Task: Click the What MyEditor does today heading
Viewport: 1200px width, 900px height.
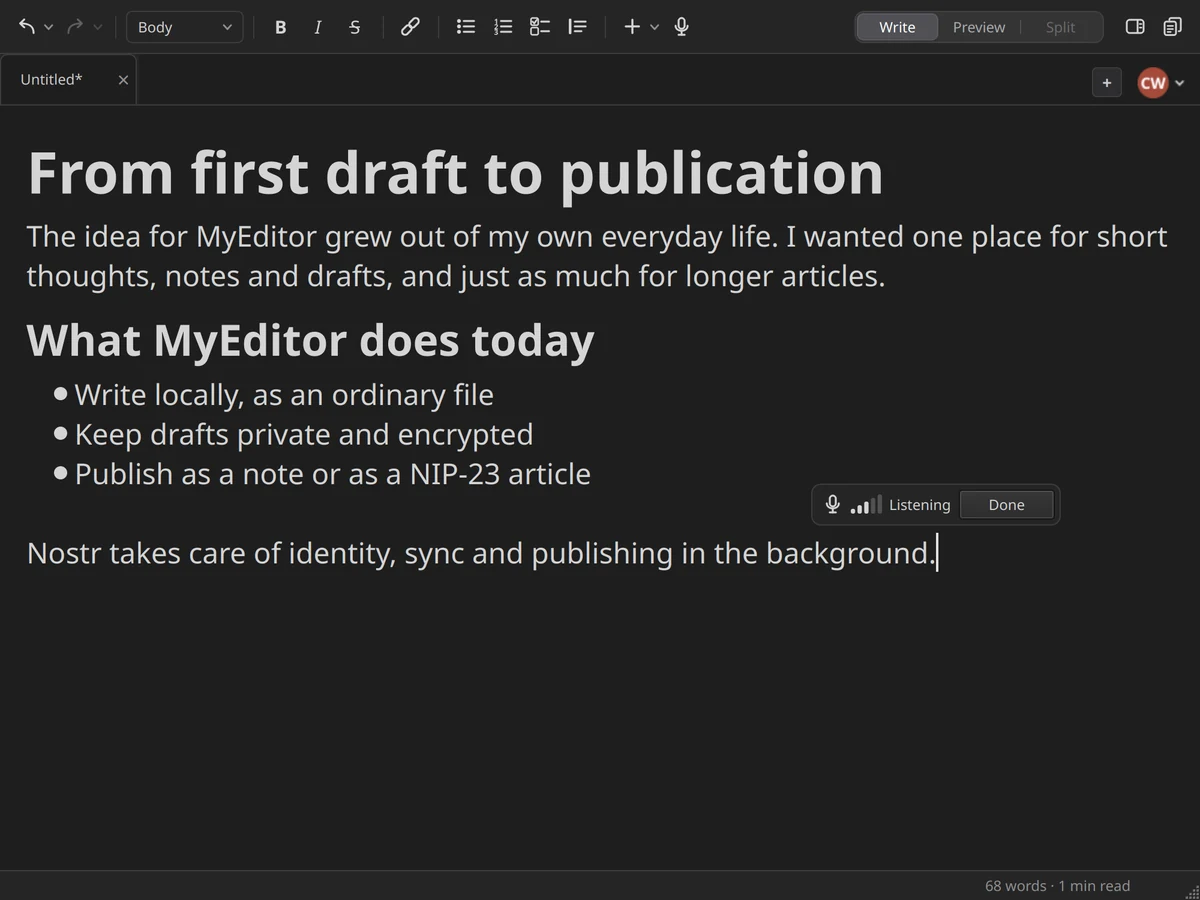Action: 310,340
